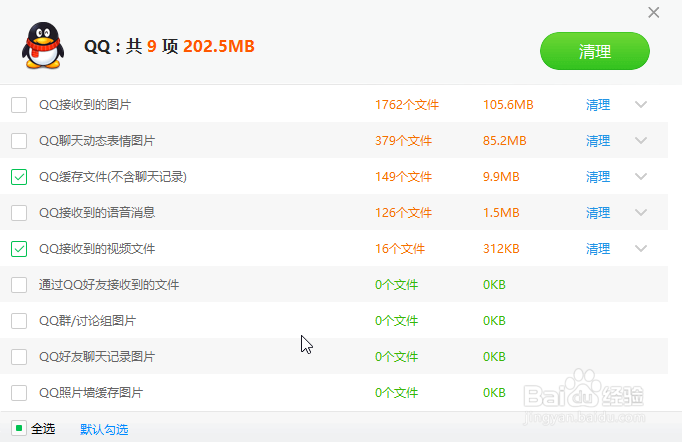Viewport: 682px width, 442px height.
Task: Click the 9.9MB size value
Action: pyautogui.click(x=501, y=177)
